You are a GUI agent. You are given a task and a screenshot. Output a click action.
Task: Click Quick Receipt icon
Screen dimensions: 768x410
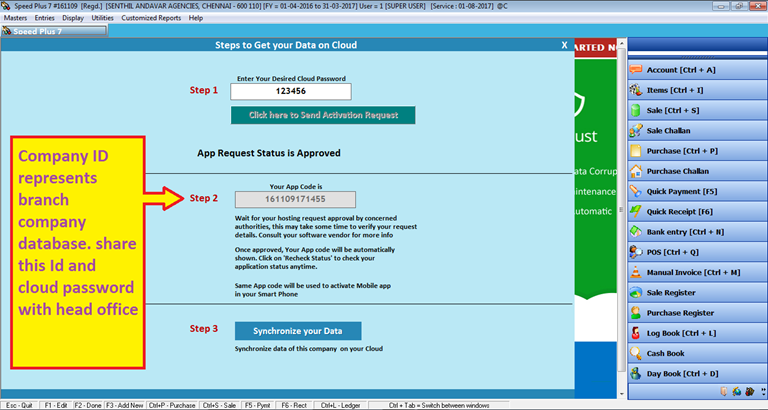636,212
